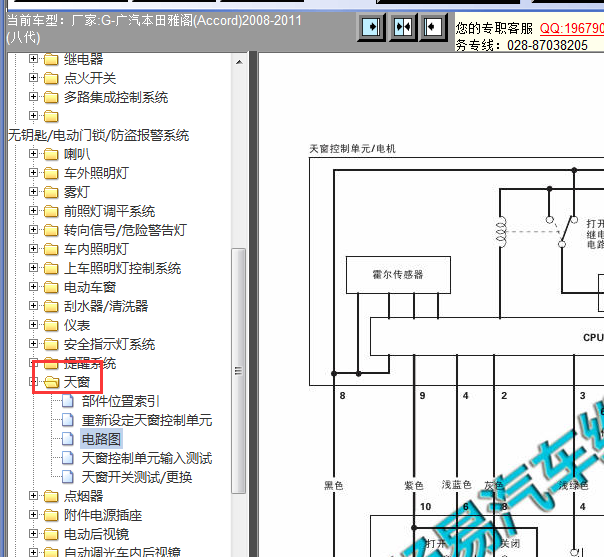Expand the 转向信号/危险警告灯 folder
604x557 pixels.
click(x=34, y=230)
